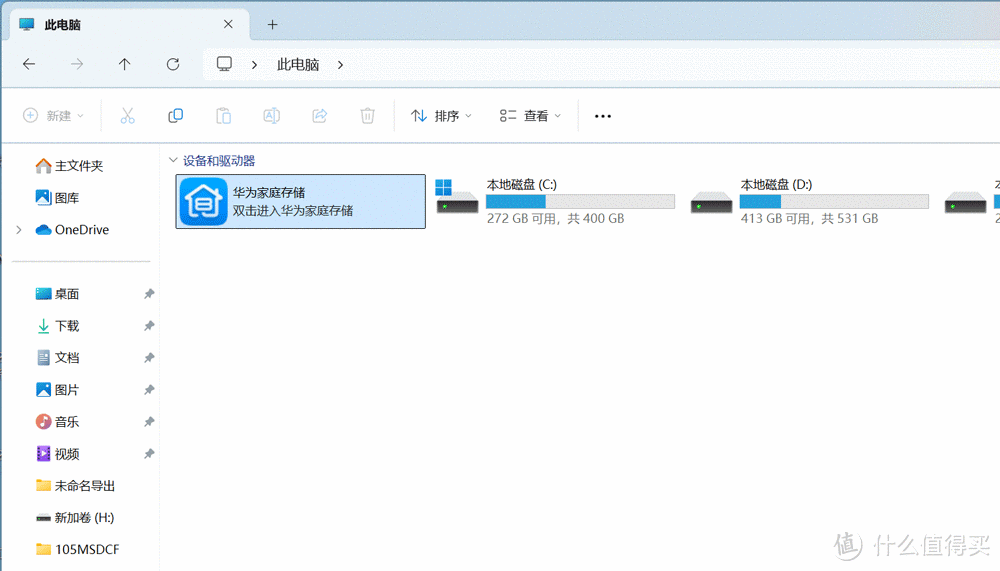
Task: Open the three-dot more options menu
Action: [603, 116]
